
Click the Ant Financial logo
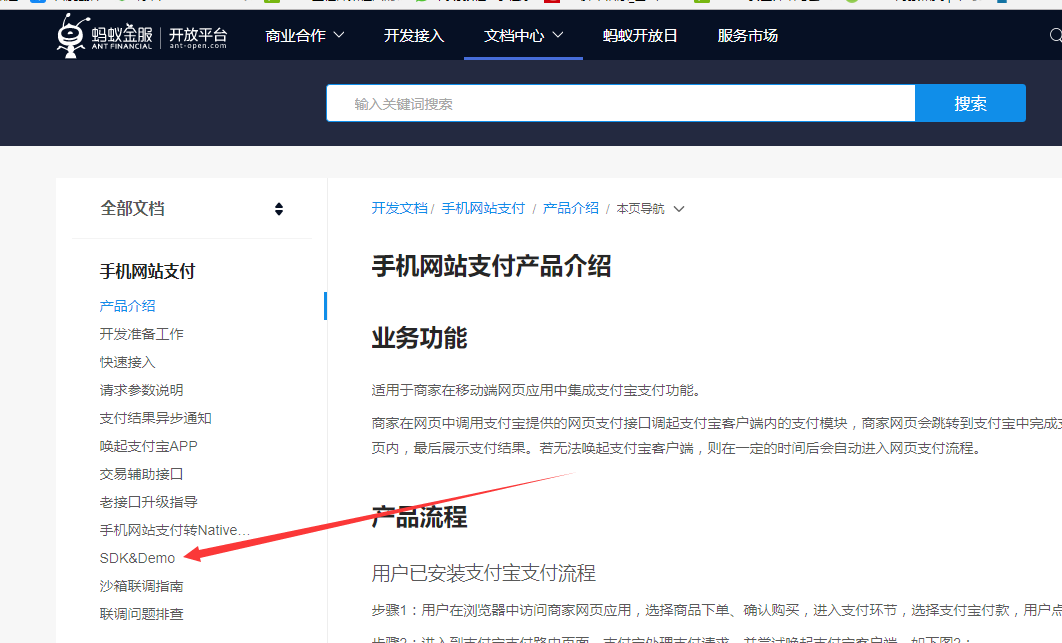pos(105,35)
